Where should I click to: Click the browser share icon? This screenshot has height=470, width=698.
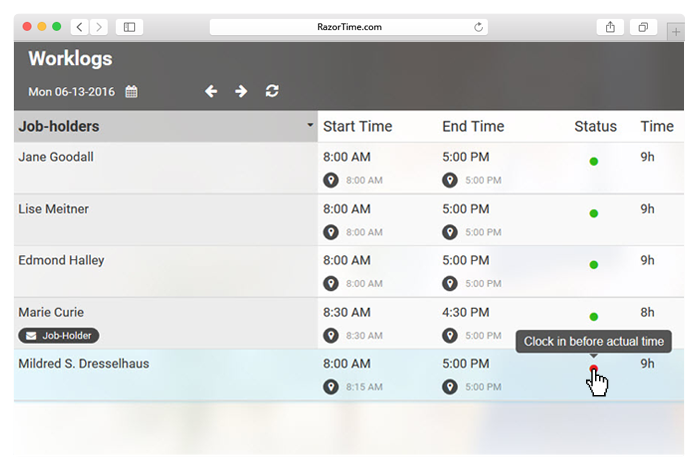tap(609, 27)
